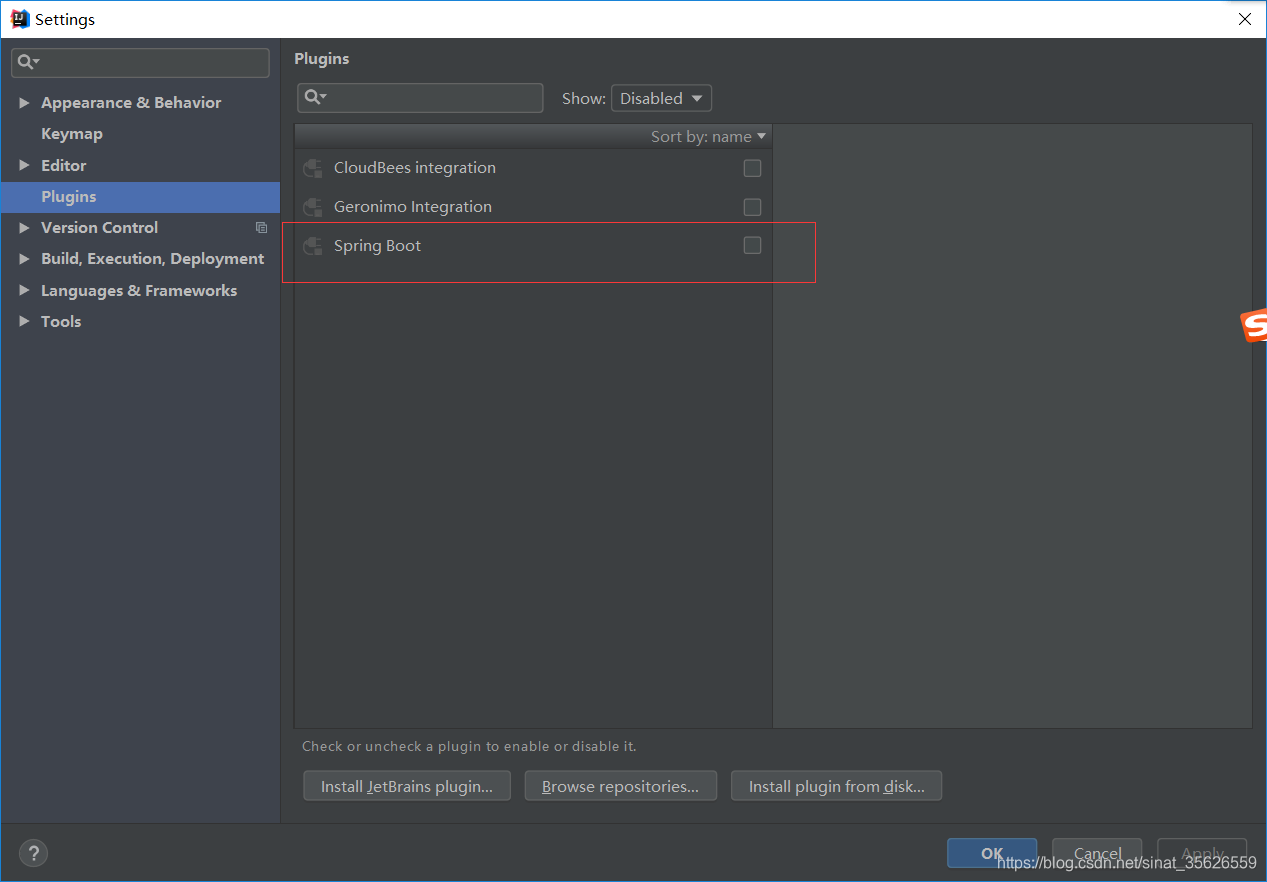
Task: Enable the Spring Boot checkbox
Action: [752, 246]
